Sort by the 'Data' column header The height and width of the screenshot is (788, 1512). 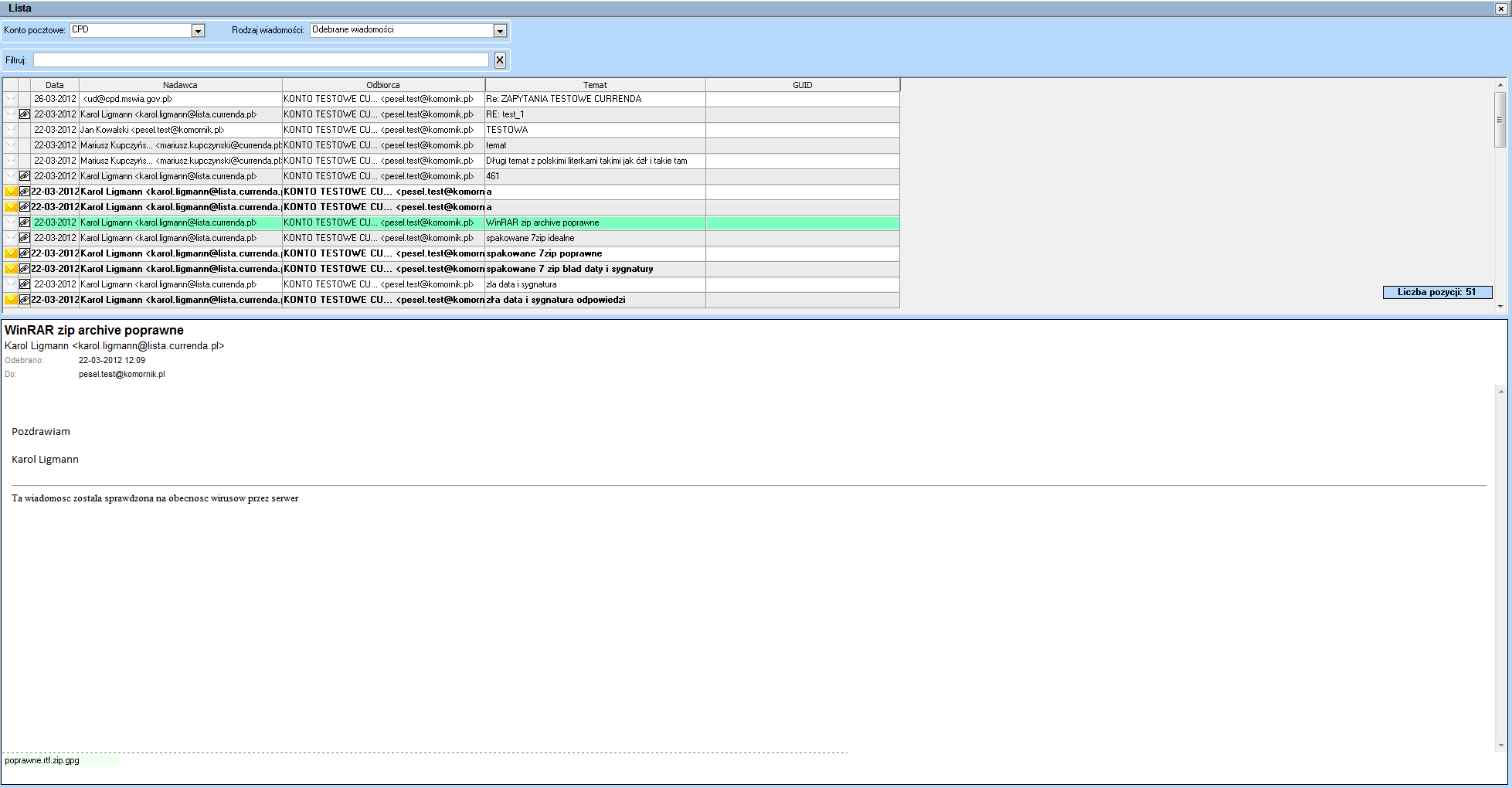[54, 85]
